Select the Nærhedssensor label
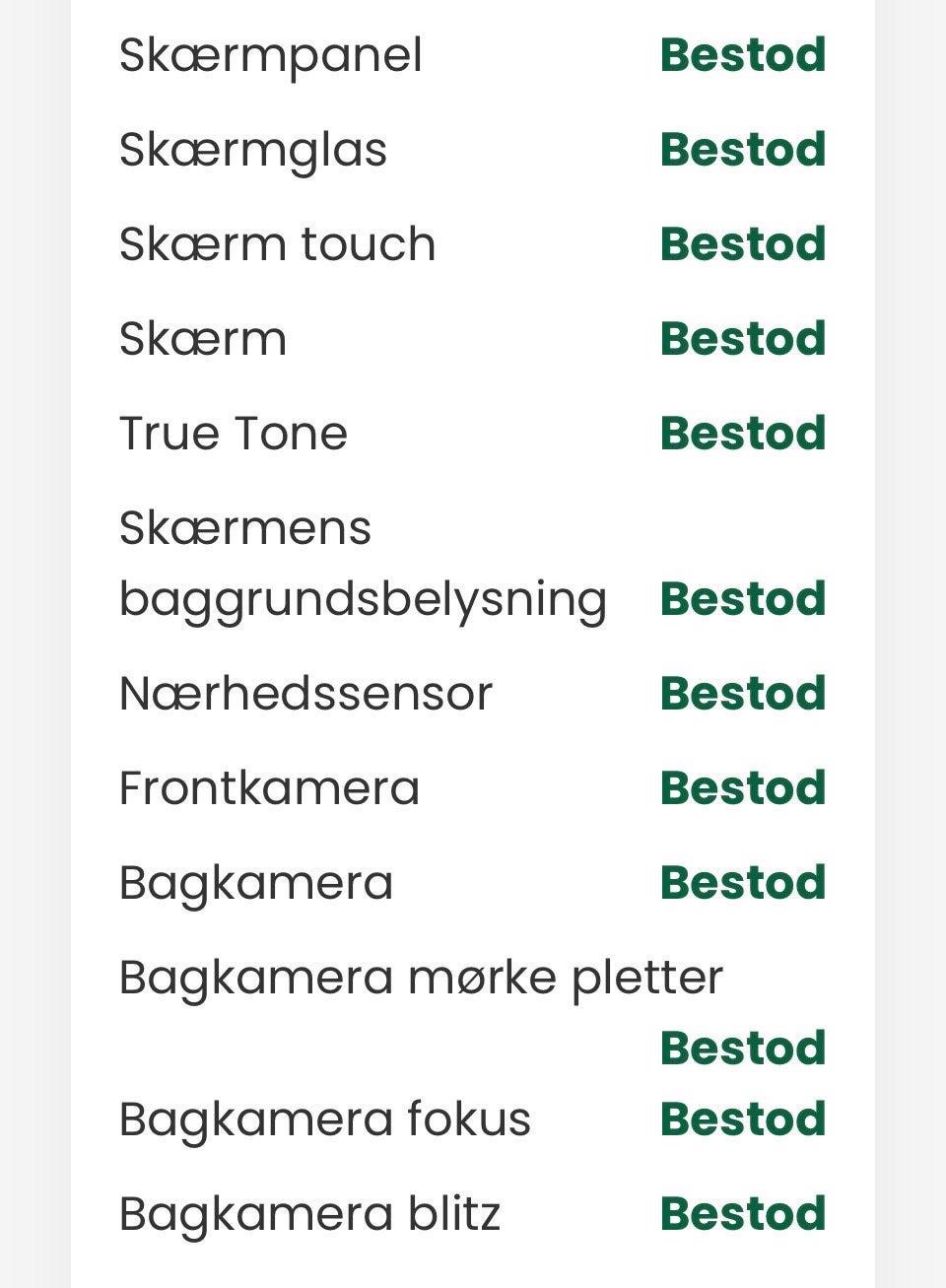The width and height of the screenshot is (946, 1288). click(x=305, y=694)
